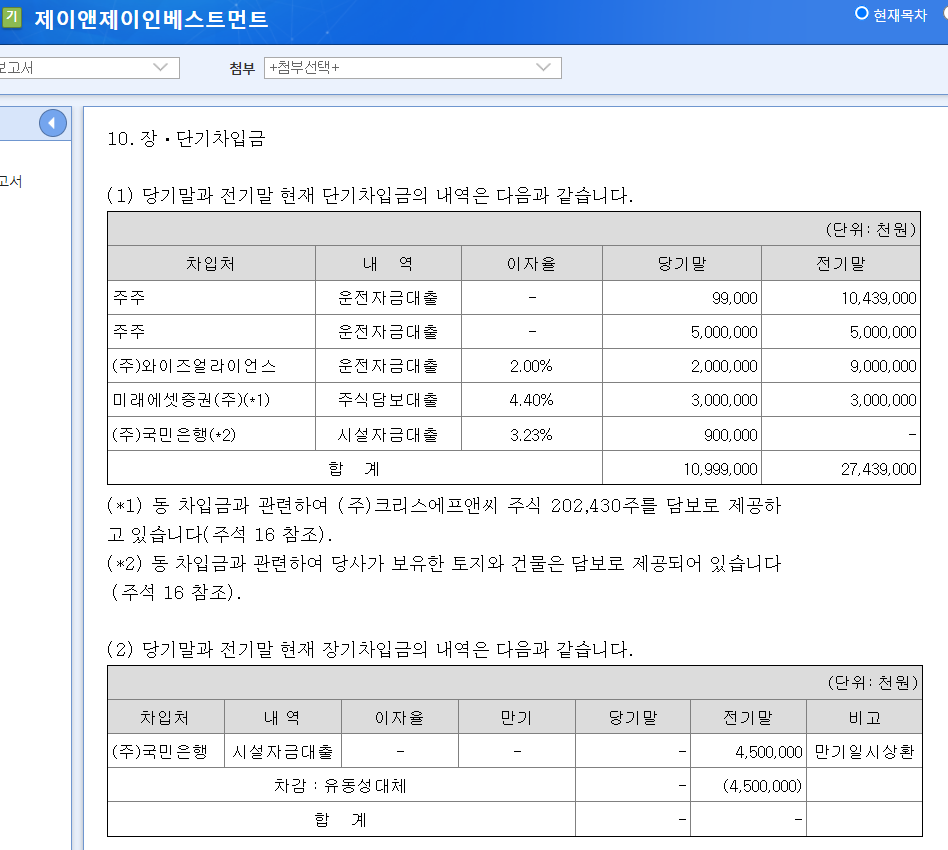Click the partial circle icon at top-right edge
This screenshot has height=850, width=948.
click(944, 12)
